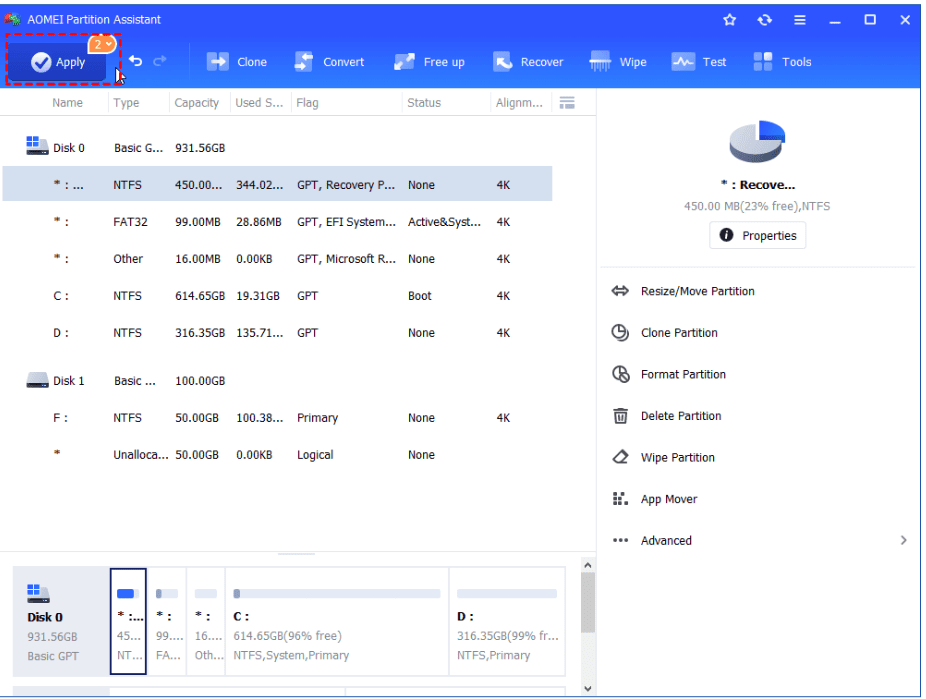The width and height of the screenshot is (926, 699).
Task: Open the Clone menu
Action: tap(237, 62)
